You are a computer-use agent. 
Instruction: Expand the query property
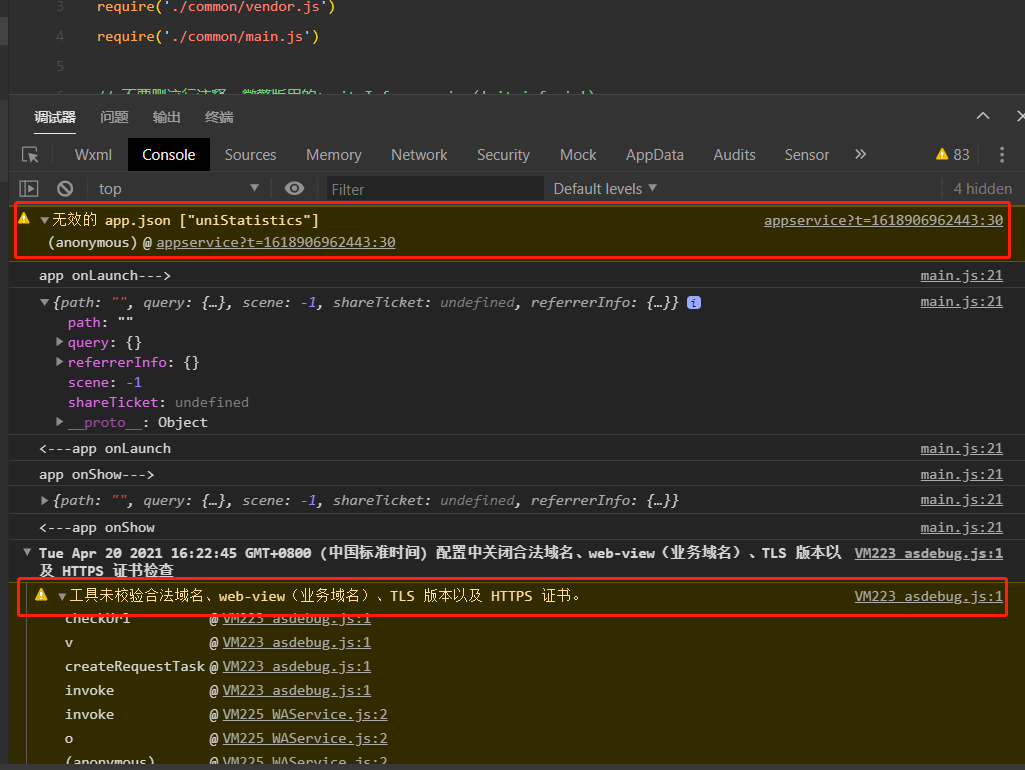click(59, 342)
